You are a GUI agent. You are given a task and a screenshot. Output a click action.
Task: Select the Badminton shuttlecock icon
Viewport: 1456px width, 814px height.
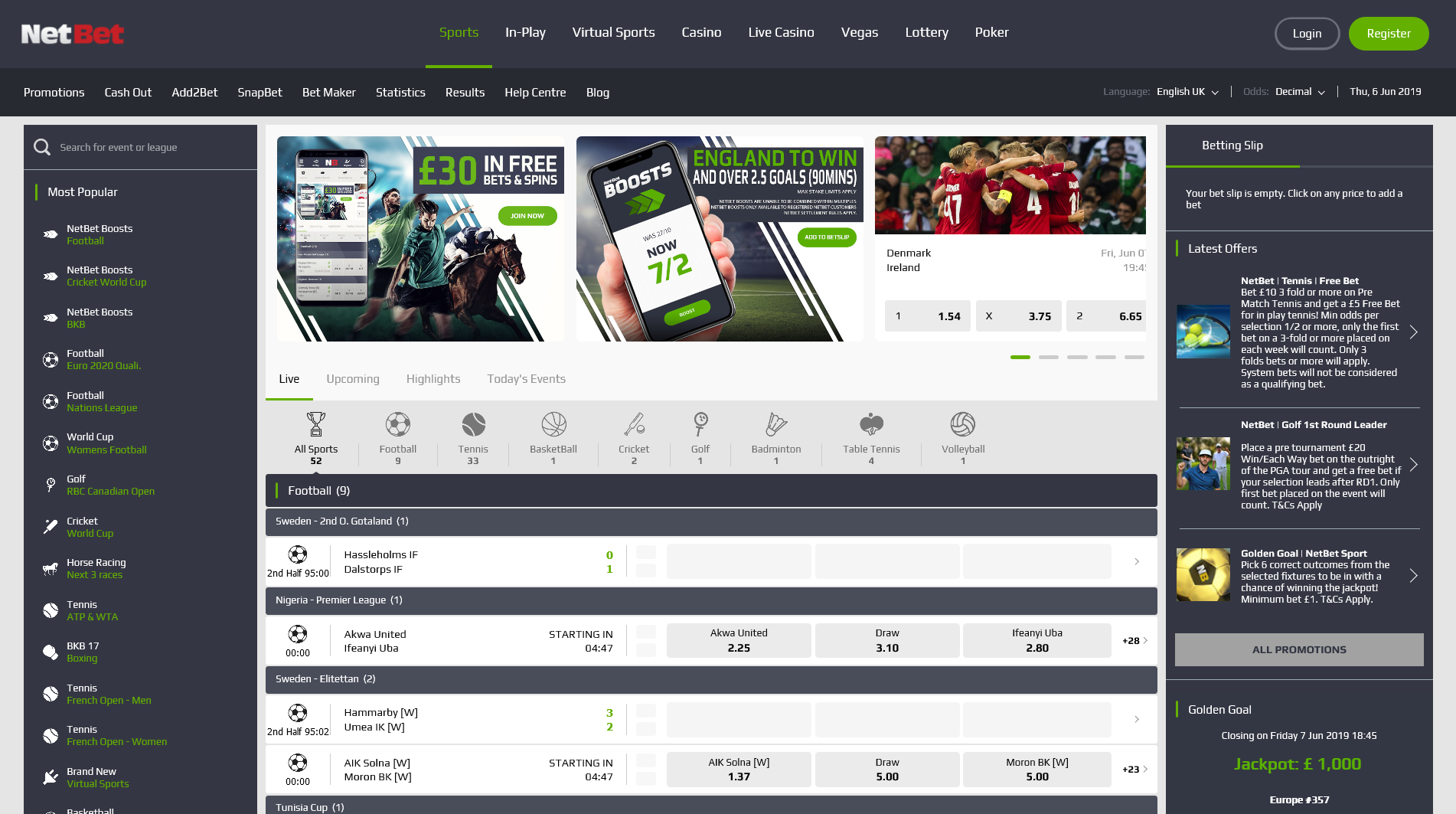775,425
